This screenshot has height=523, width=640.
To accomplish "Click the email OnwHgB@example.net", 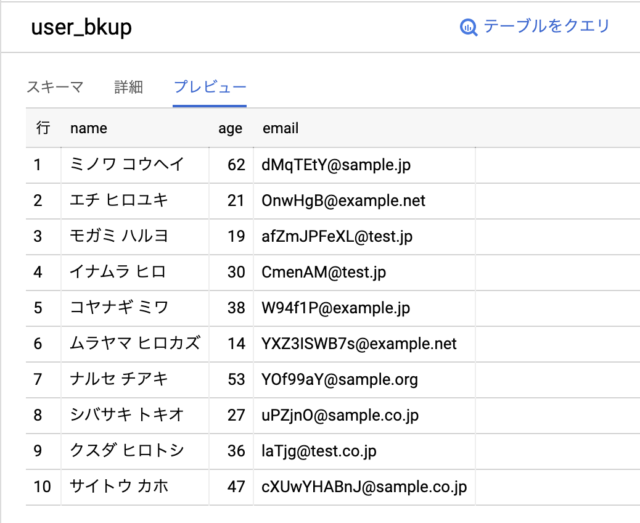I will (343, 201).
